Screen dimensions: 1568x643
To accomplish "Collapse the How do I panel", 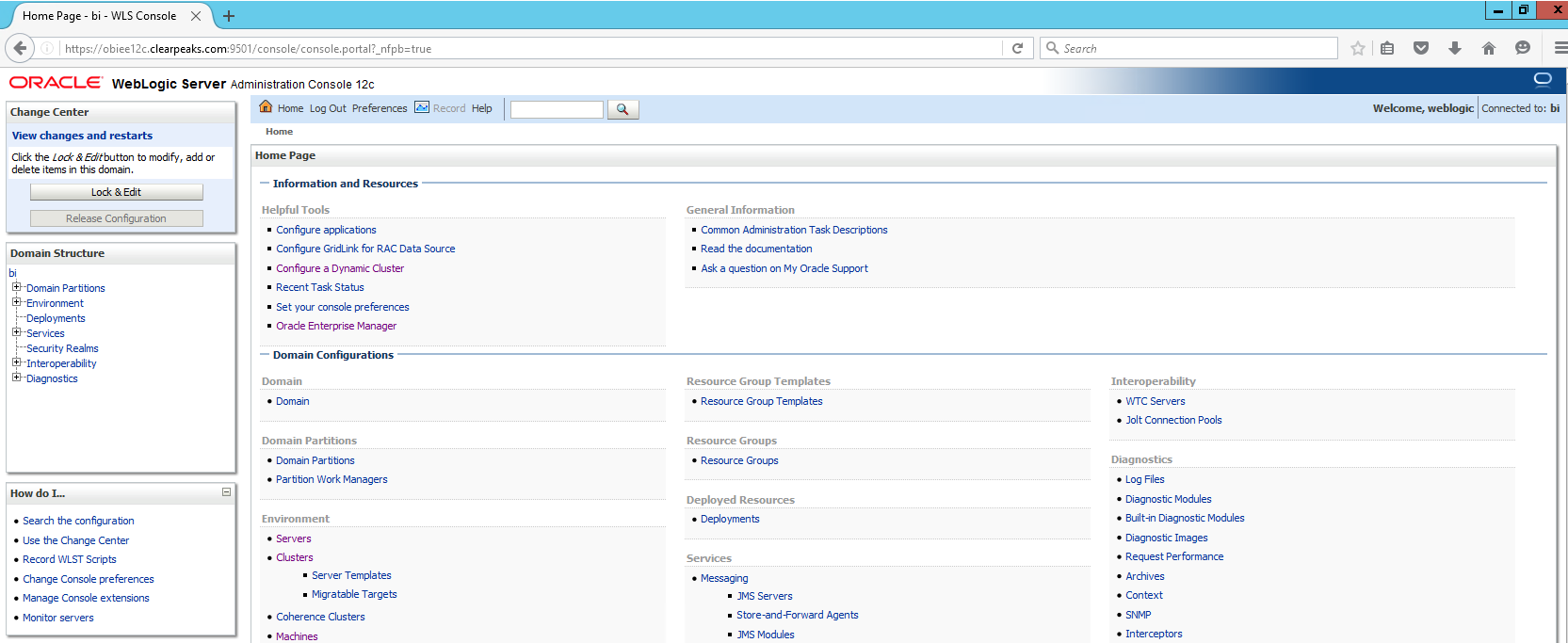I will pyautogui.click(x=226, y=492).
